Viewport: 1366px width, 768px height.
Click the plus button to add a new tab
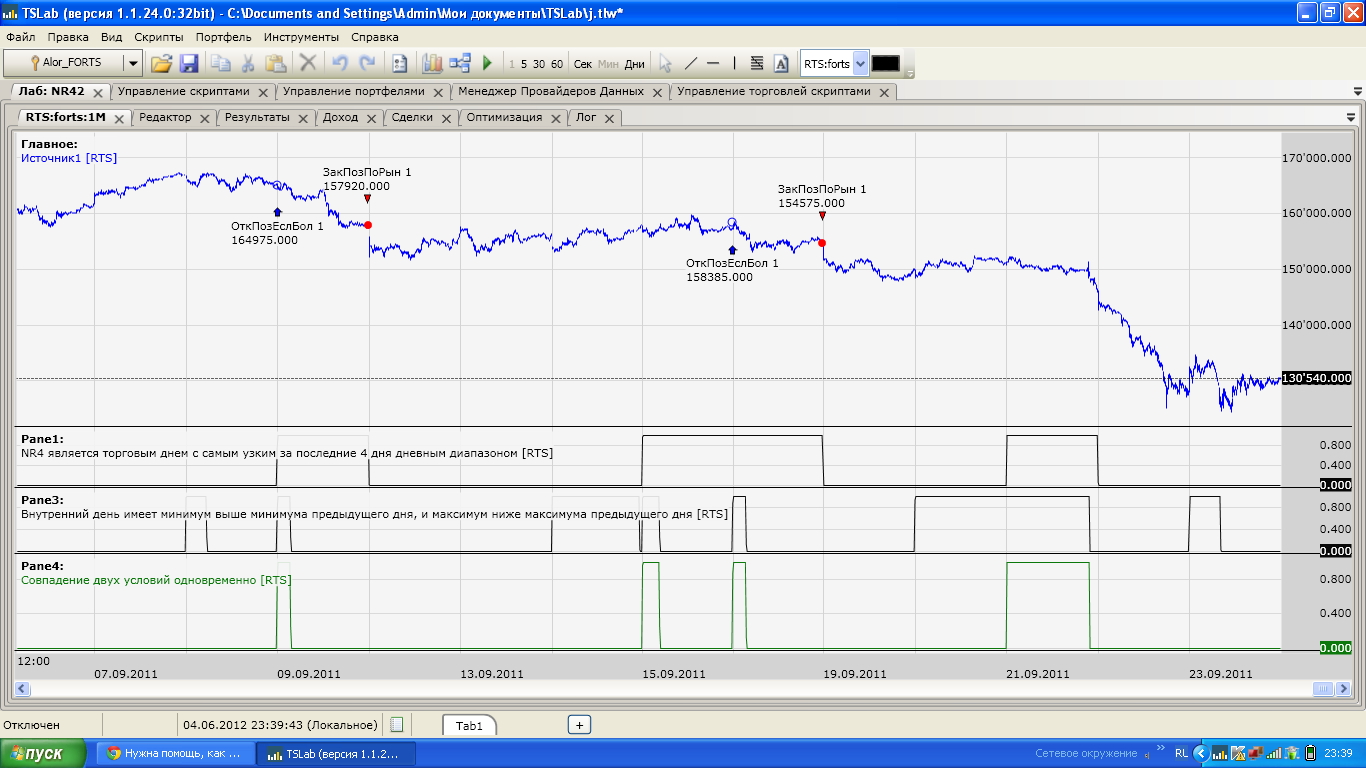point(579,725)
